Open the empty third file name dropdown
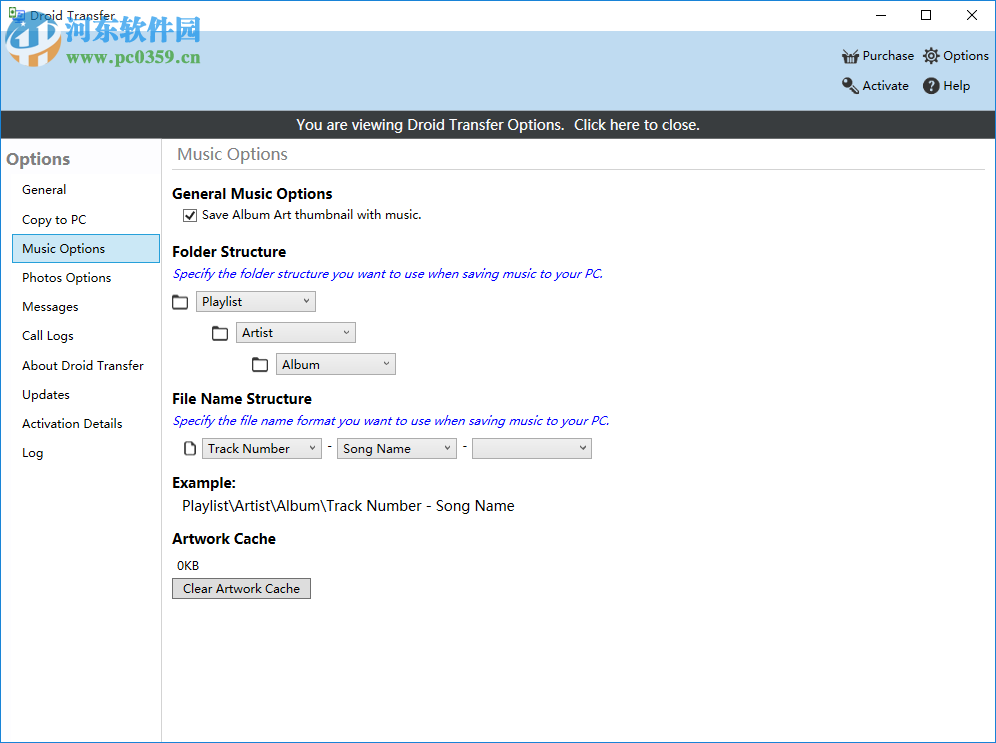Viewport: 996px width, 743px height. pos(531,448)
